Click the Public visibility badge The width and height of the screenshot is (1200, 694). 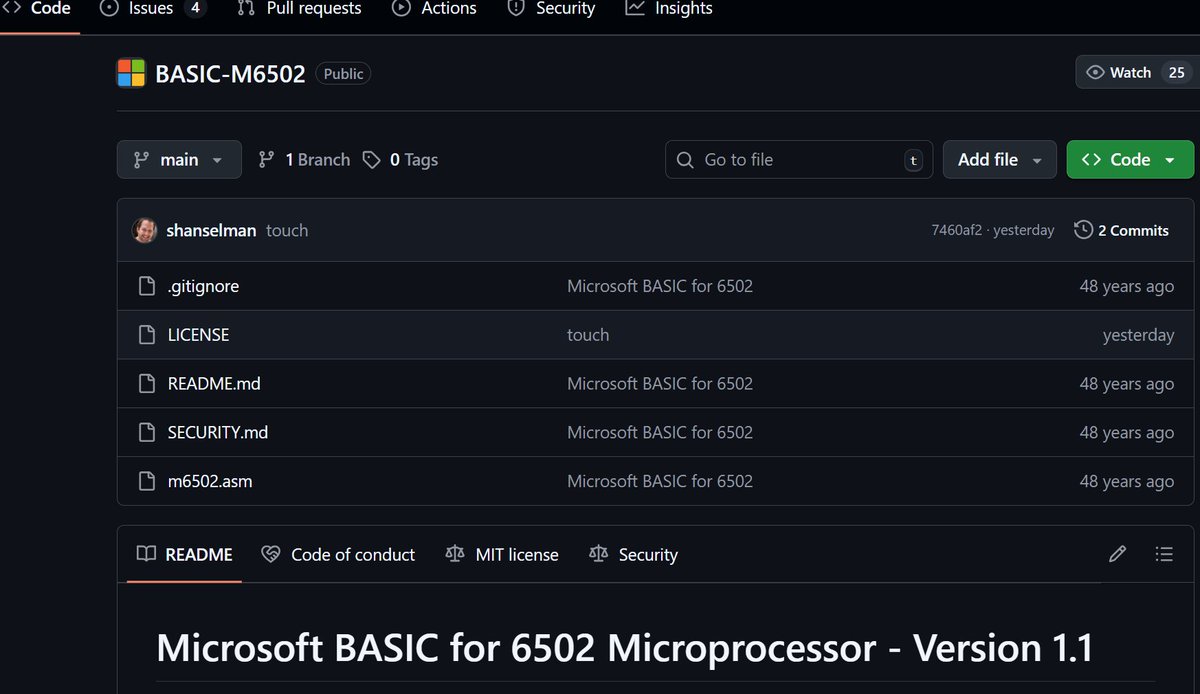(343, 74)
